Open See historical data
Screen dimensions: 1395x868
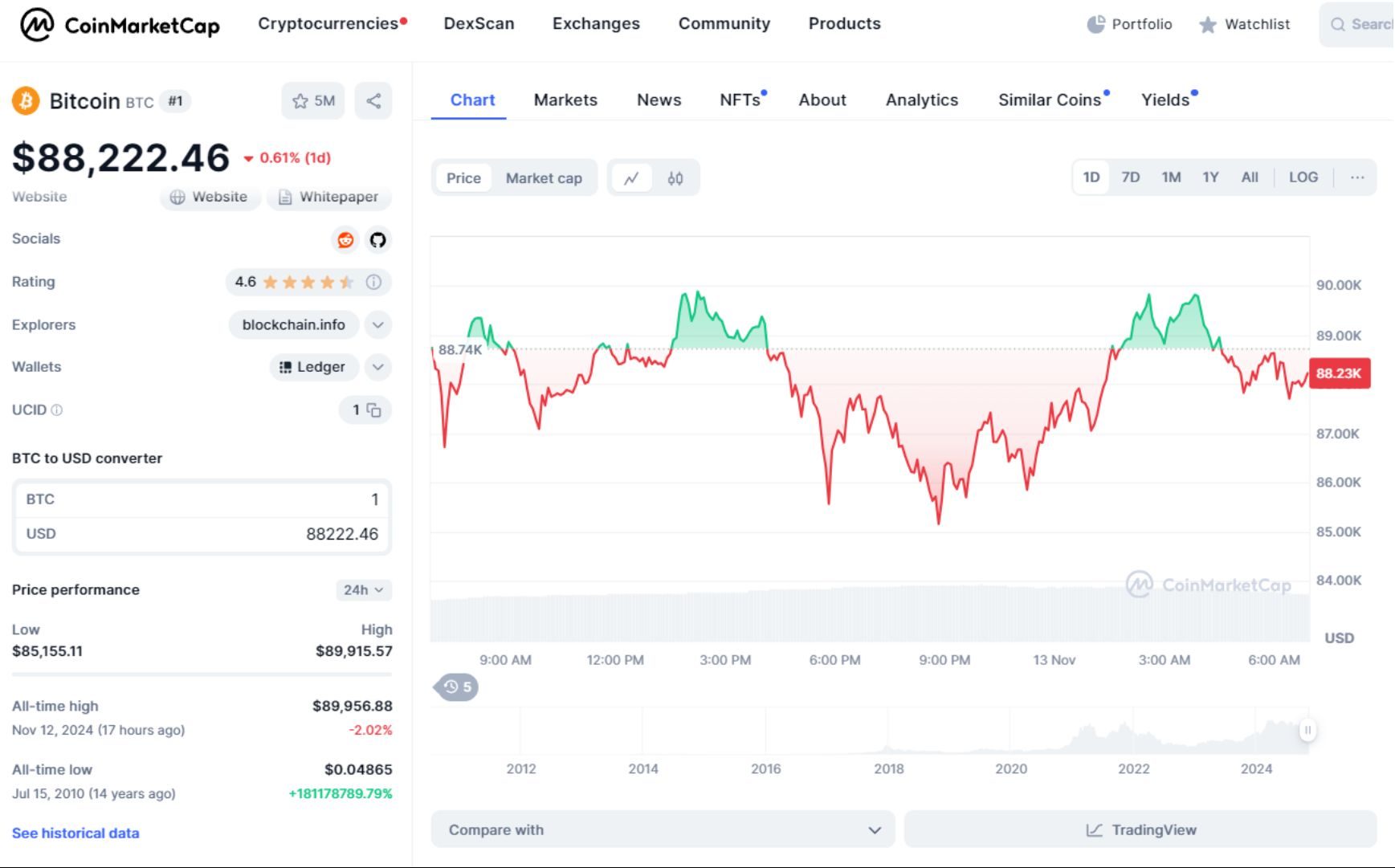pyautogui.click(x=75, y=833)
